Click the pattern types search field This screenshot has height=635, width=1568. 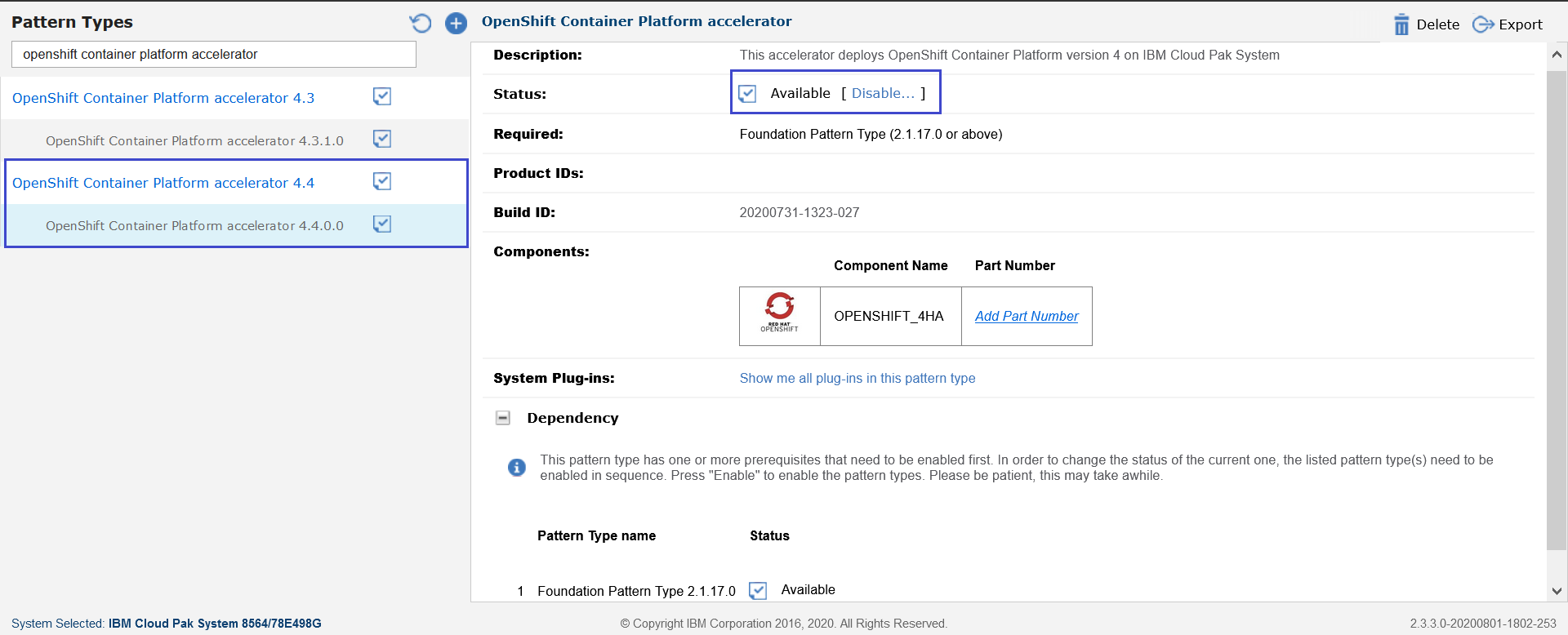[214, 54]
